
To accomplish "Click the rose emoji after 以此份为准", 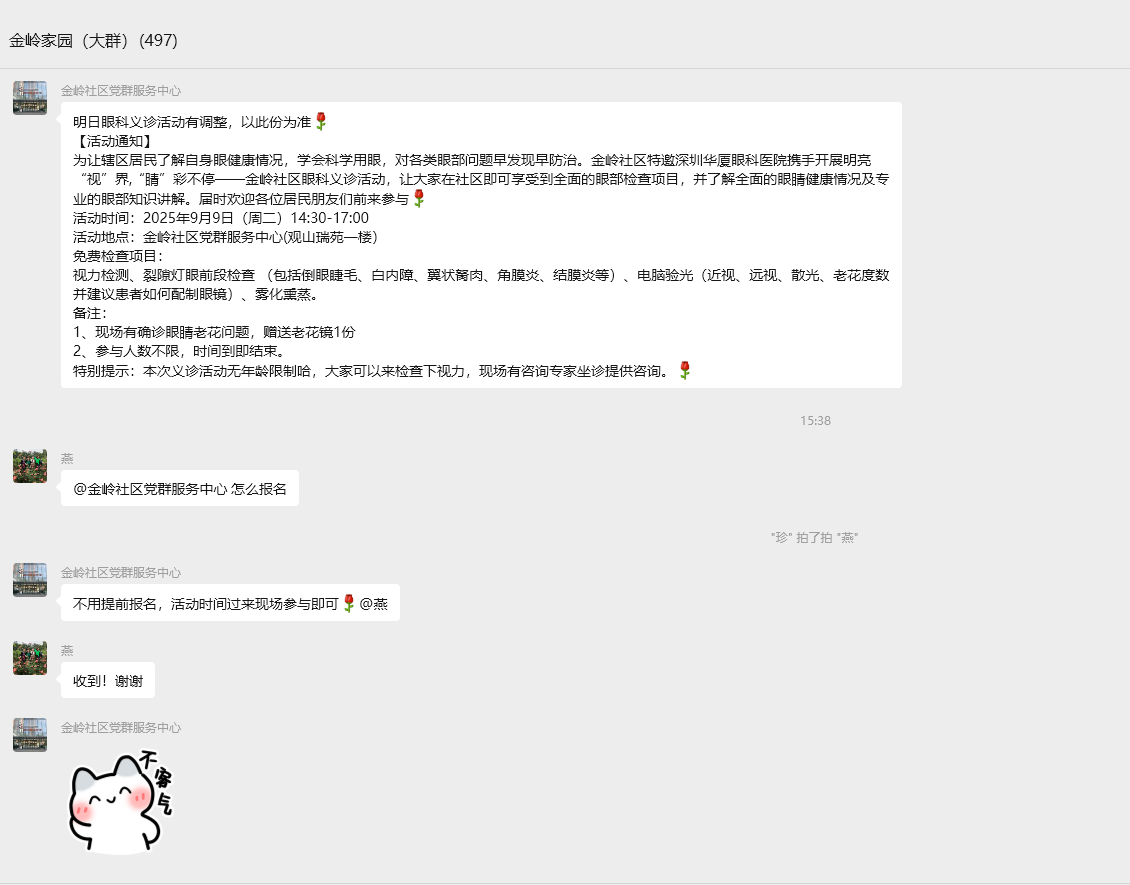I will 321,121.
